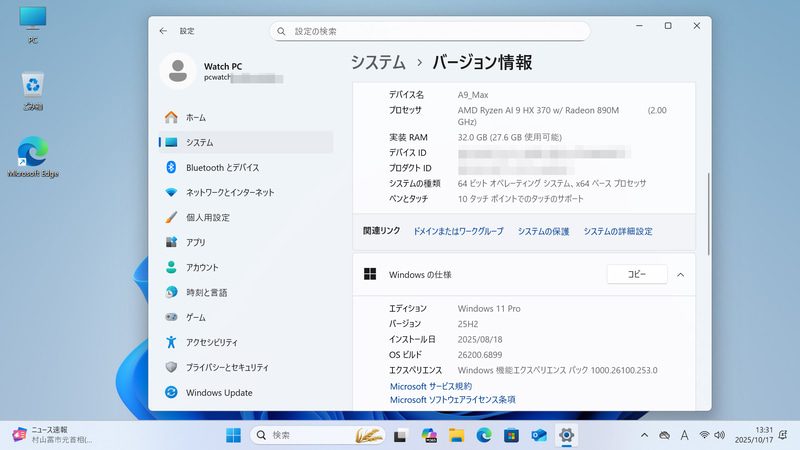
Task: Open the ニュース速報 widget
Action: point(52,435)
